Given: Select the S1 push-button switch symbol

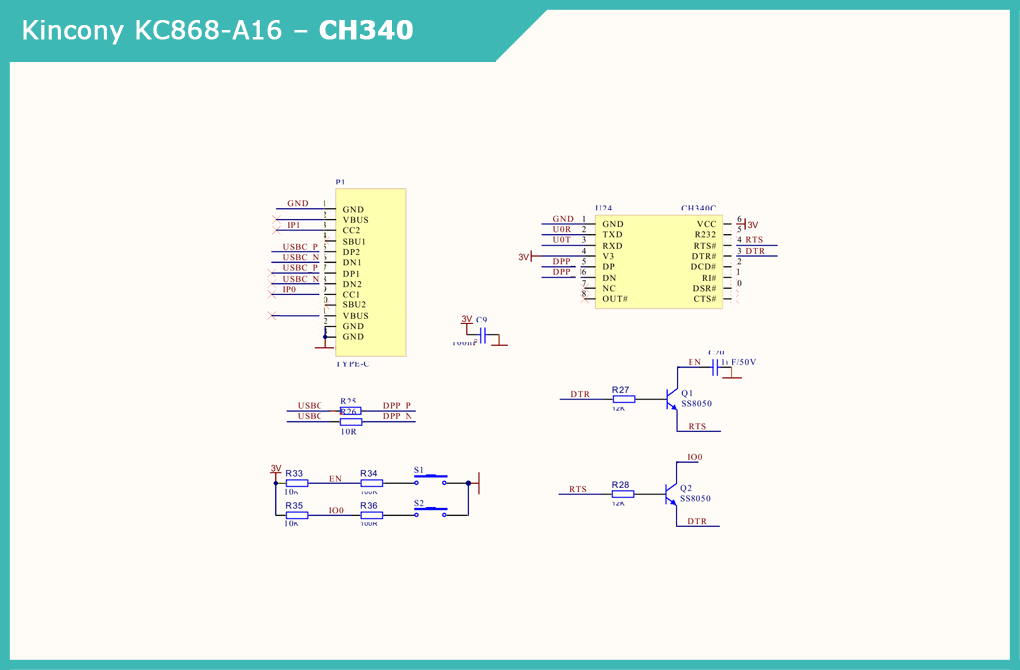Looking at the screenshot, I should click(431, 480).
